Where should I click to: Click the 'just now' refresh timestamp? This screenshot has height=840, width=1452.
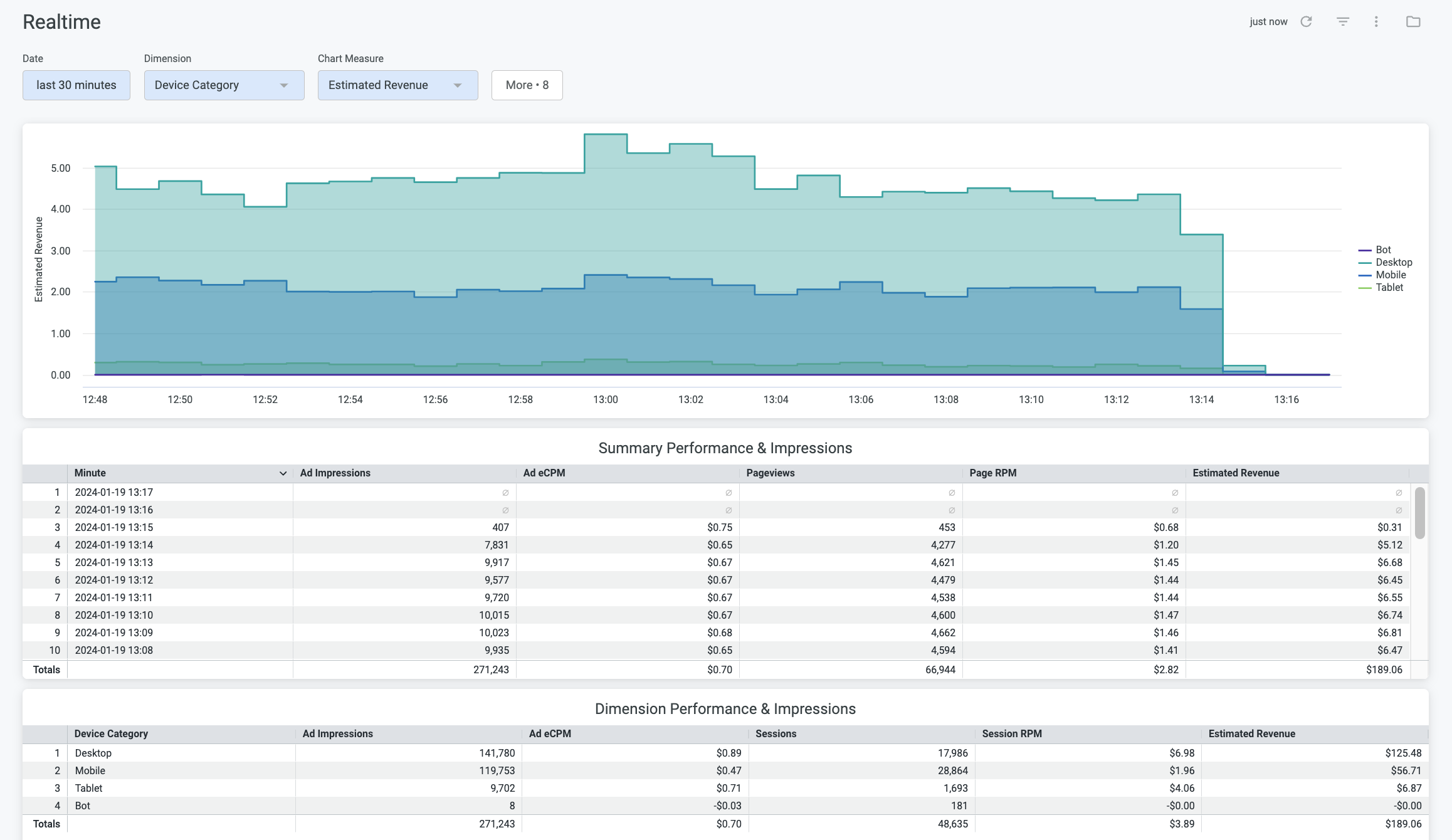tap(1268, 22)
